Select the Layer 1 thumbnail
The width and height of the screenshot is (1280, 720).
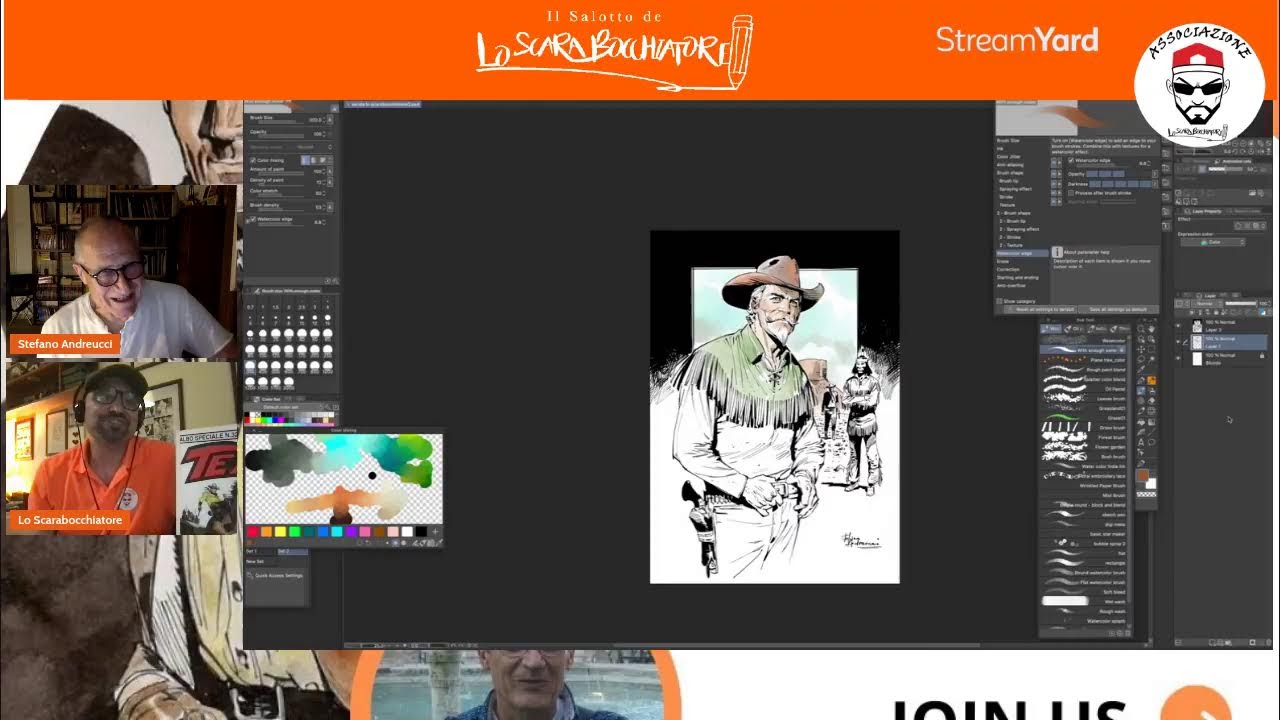[x=1197, y=342]
